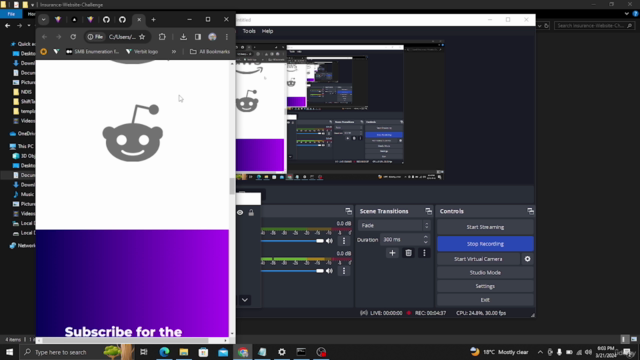Viewport: 640px width, 360px height.
Task: Open OBS Settings button
Action: pyautogui.click(x=485, y=286)
